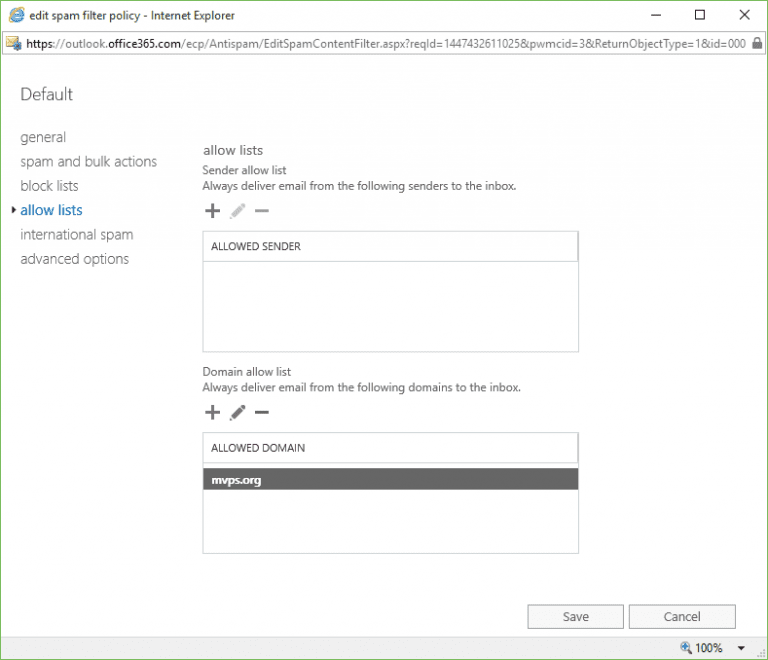Add a sender to the Sender allow list
Screen dimensions: 768x660
pos(213,211)
